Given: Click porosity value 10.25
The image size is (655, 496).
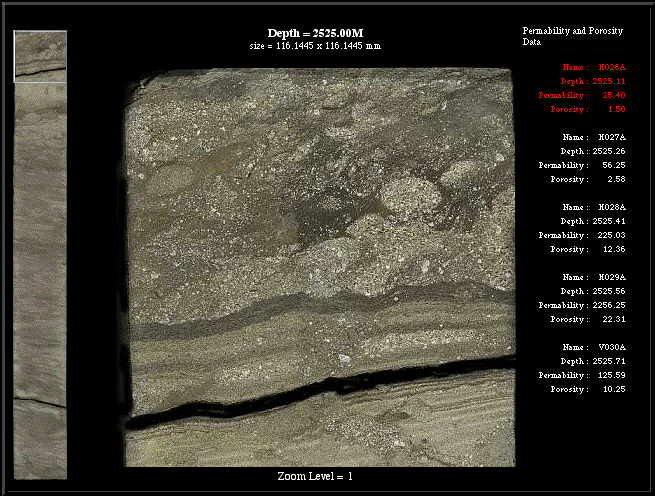Looking at the screenshot, I should coord(614,389).
